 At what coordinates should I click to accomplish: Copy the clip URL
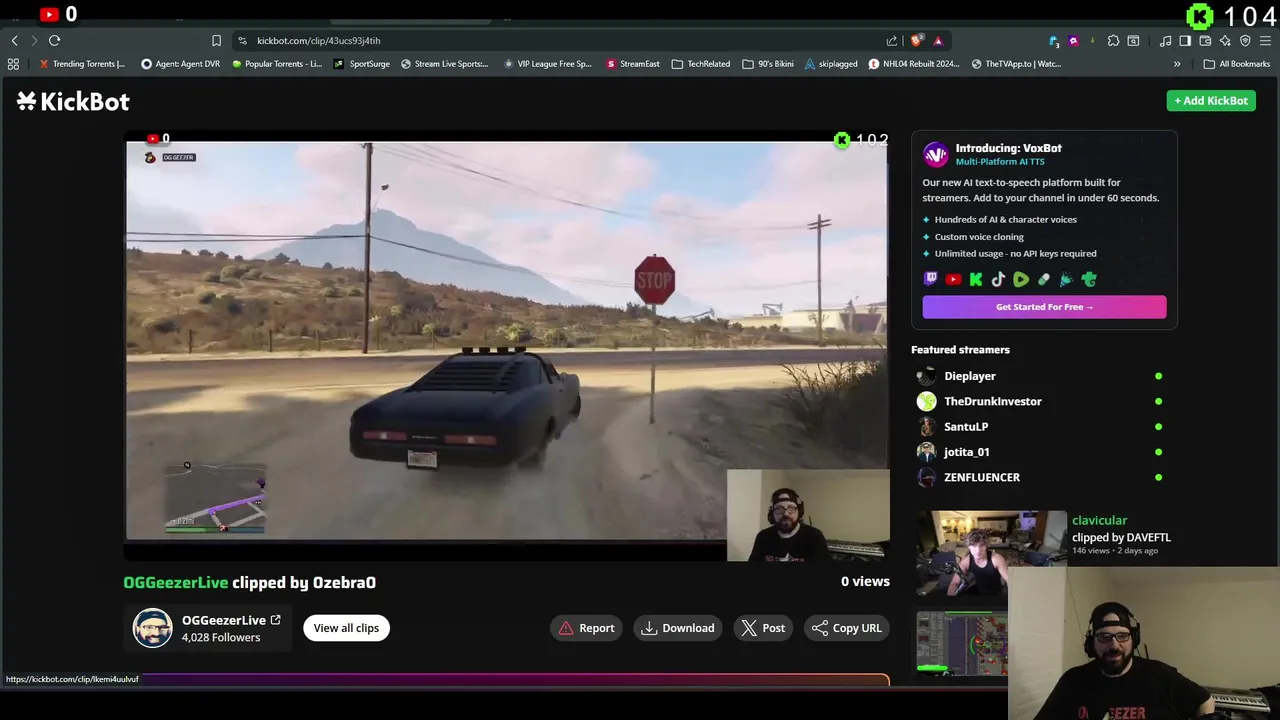847,628
